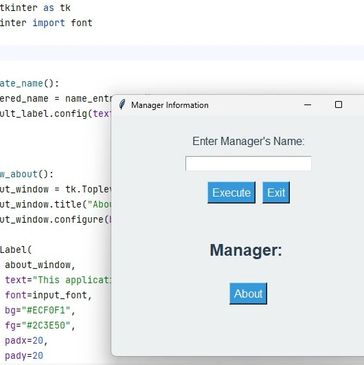
Task: Click the 'ut_window = tk.Tople' code line
Action: pyautogui.click(x=55, y=189)
